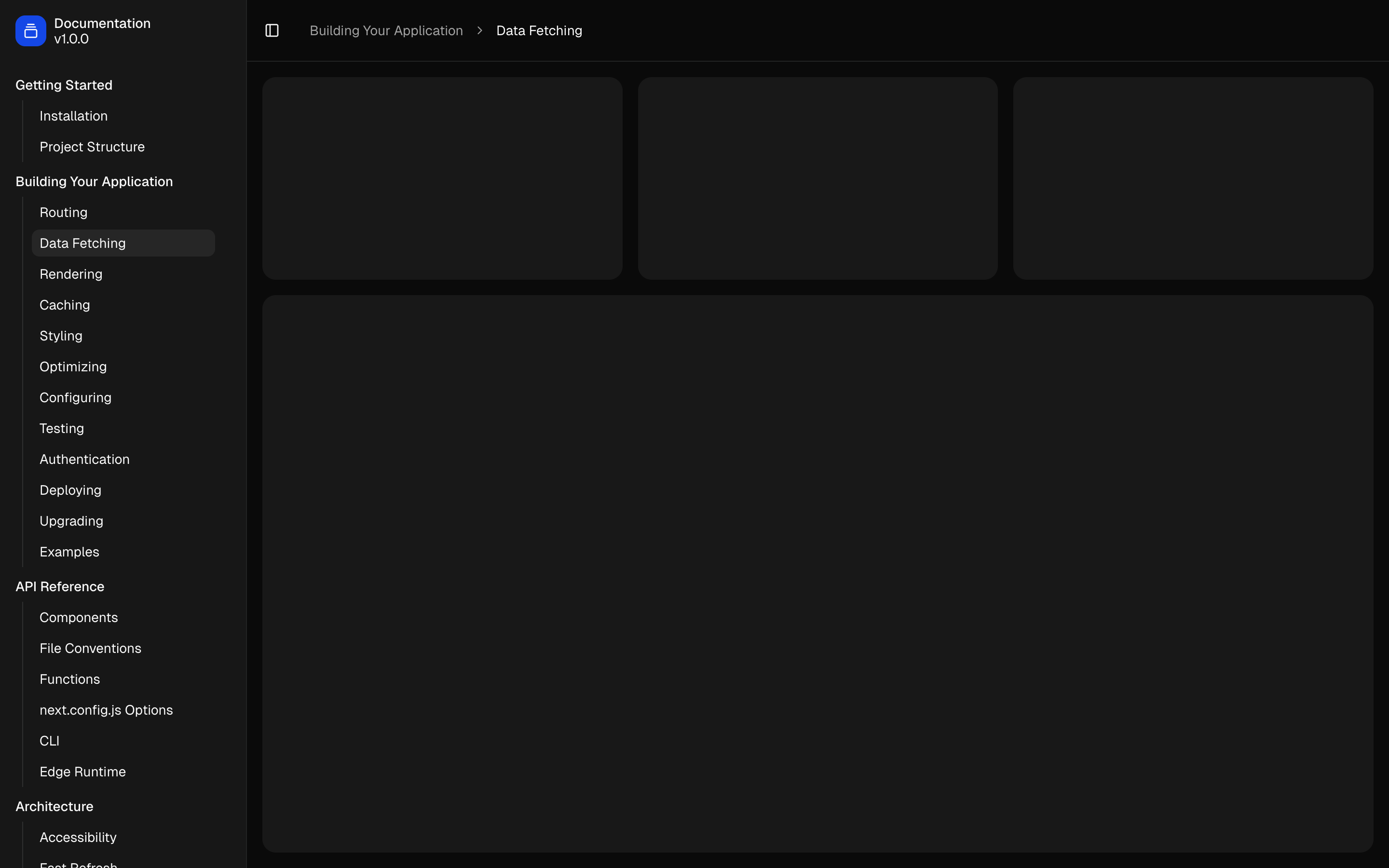Click the blue Documentation logo icon
Viewport: 1389px width, 868px height.
click(30, 31)
